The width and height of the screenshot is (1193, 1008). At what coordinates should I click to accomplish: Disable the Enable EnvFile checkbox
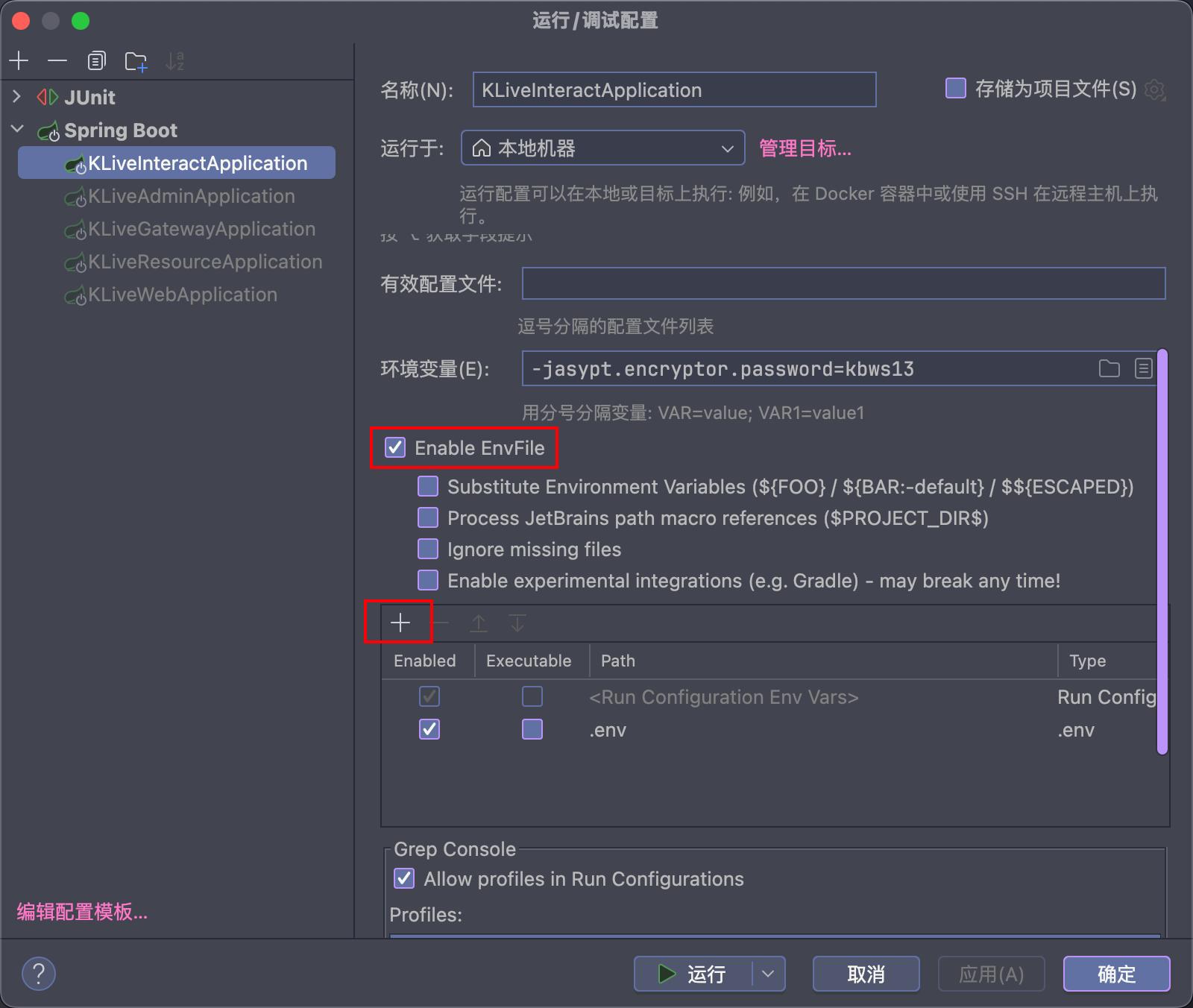click(395, 447)
